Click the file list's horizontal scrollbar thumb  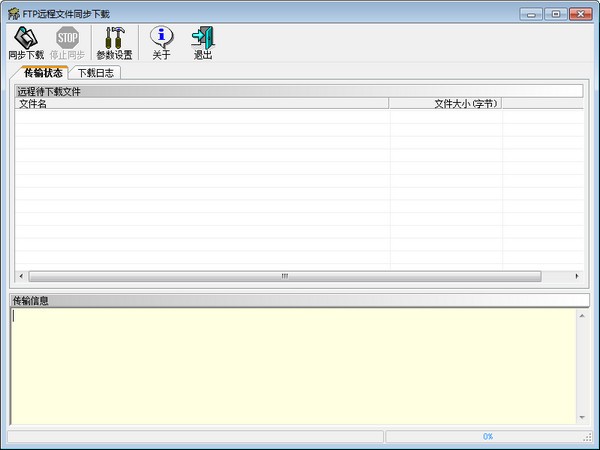[284, 276]
